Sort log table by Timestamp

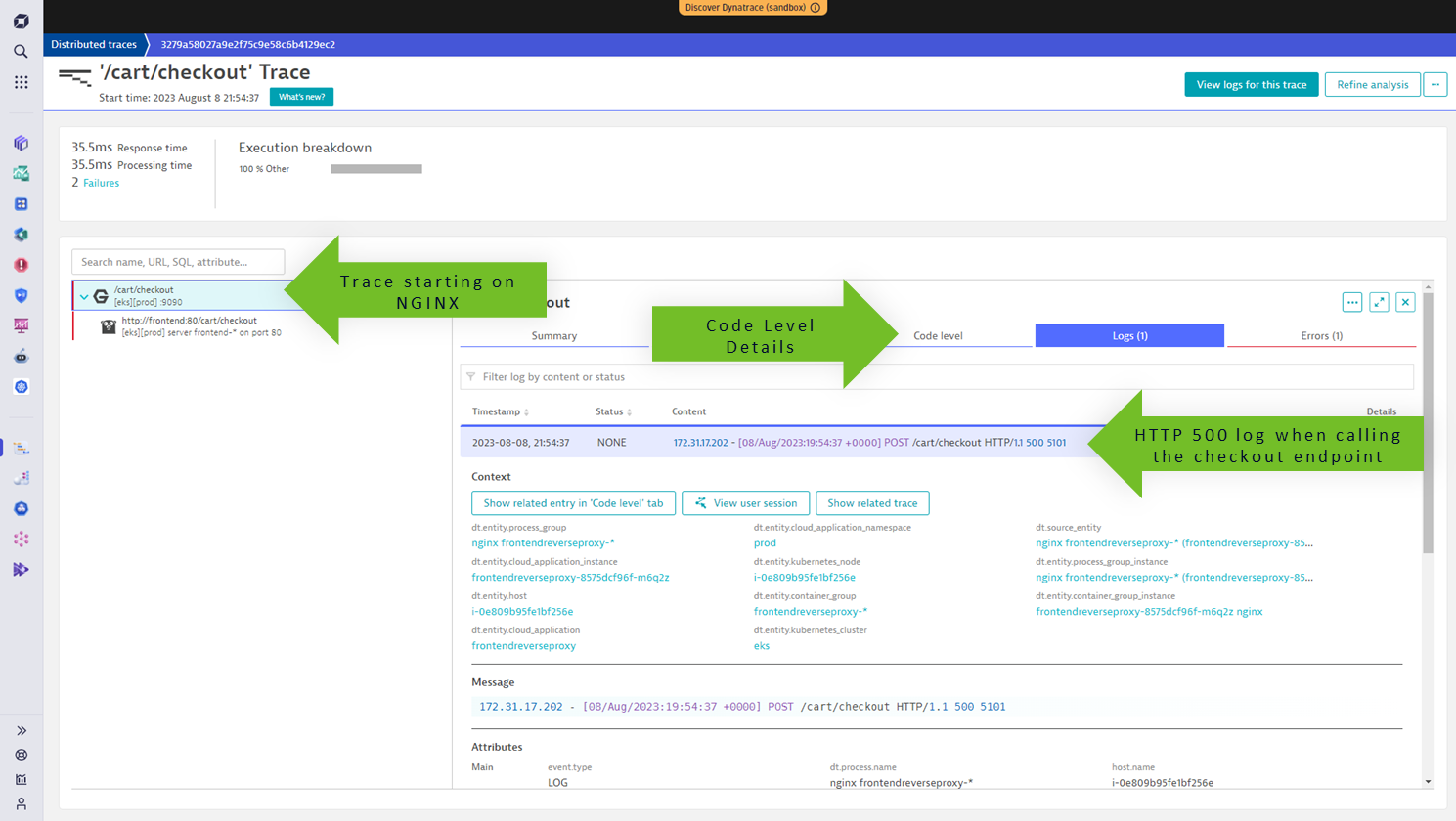500,411
